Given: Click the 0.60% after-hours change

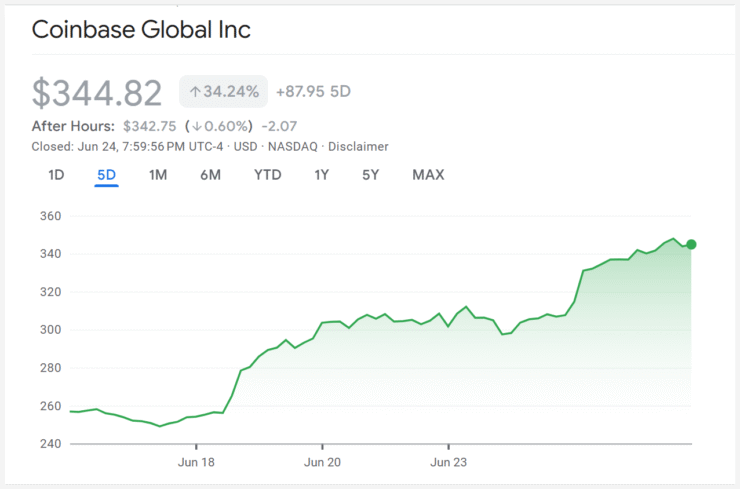Looking at the screenshot, I should 219,126.
